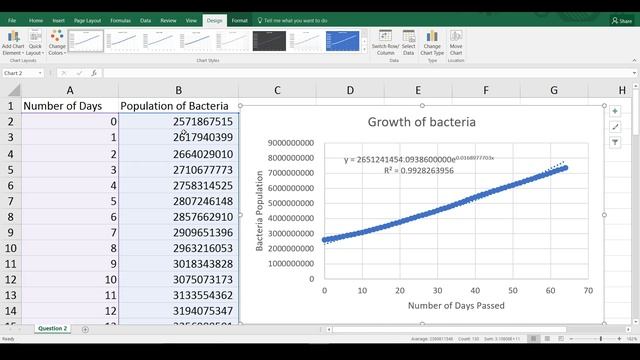Open the Insert tab

click(x=58, y=20)
